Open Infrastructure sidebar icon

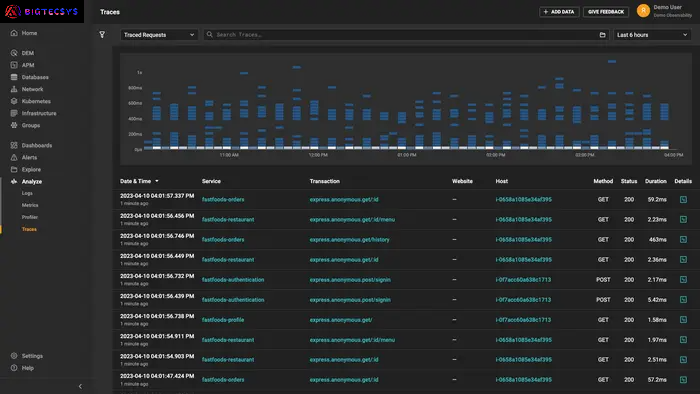(x=14, y=113)
